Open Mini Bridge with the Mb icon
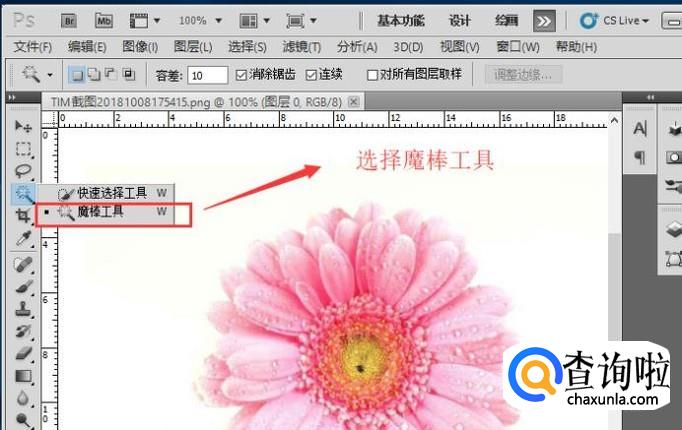The height and width of the screenshot is (430, 682). pos(104,21)
